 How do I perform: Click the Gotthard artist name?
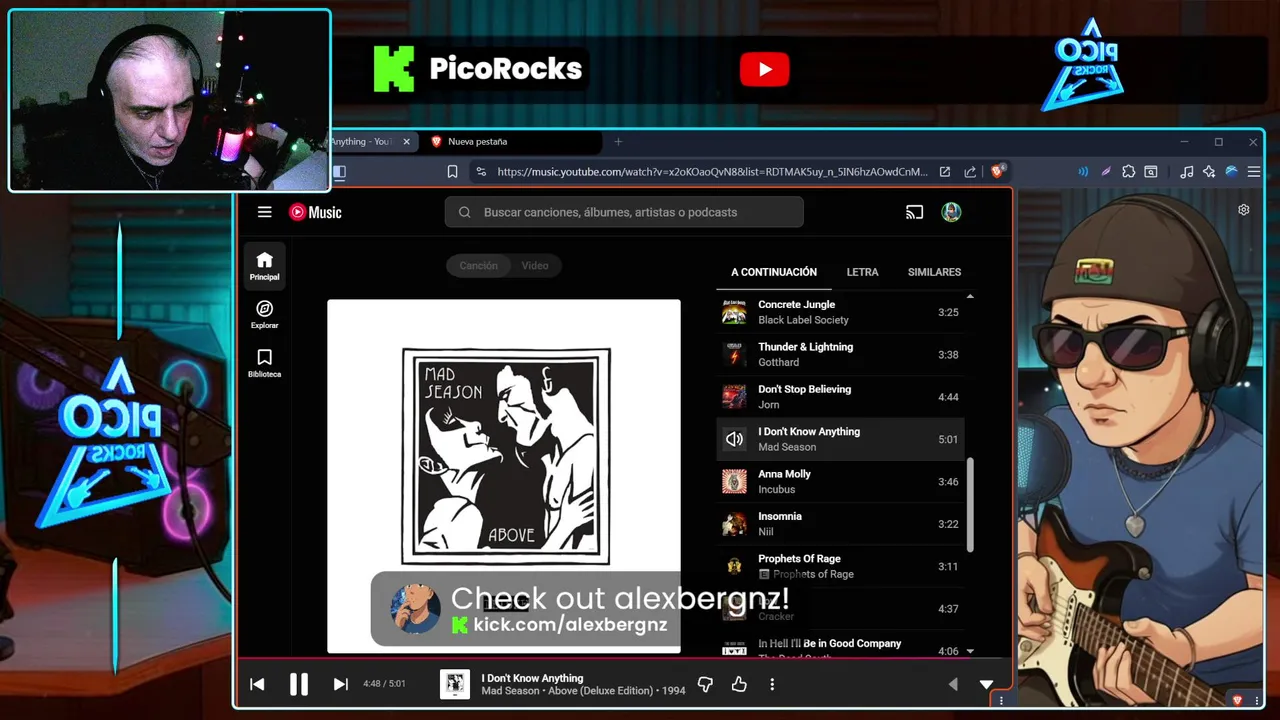tap(778, 362)
